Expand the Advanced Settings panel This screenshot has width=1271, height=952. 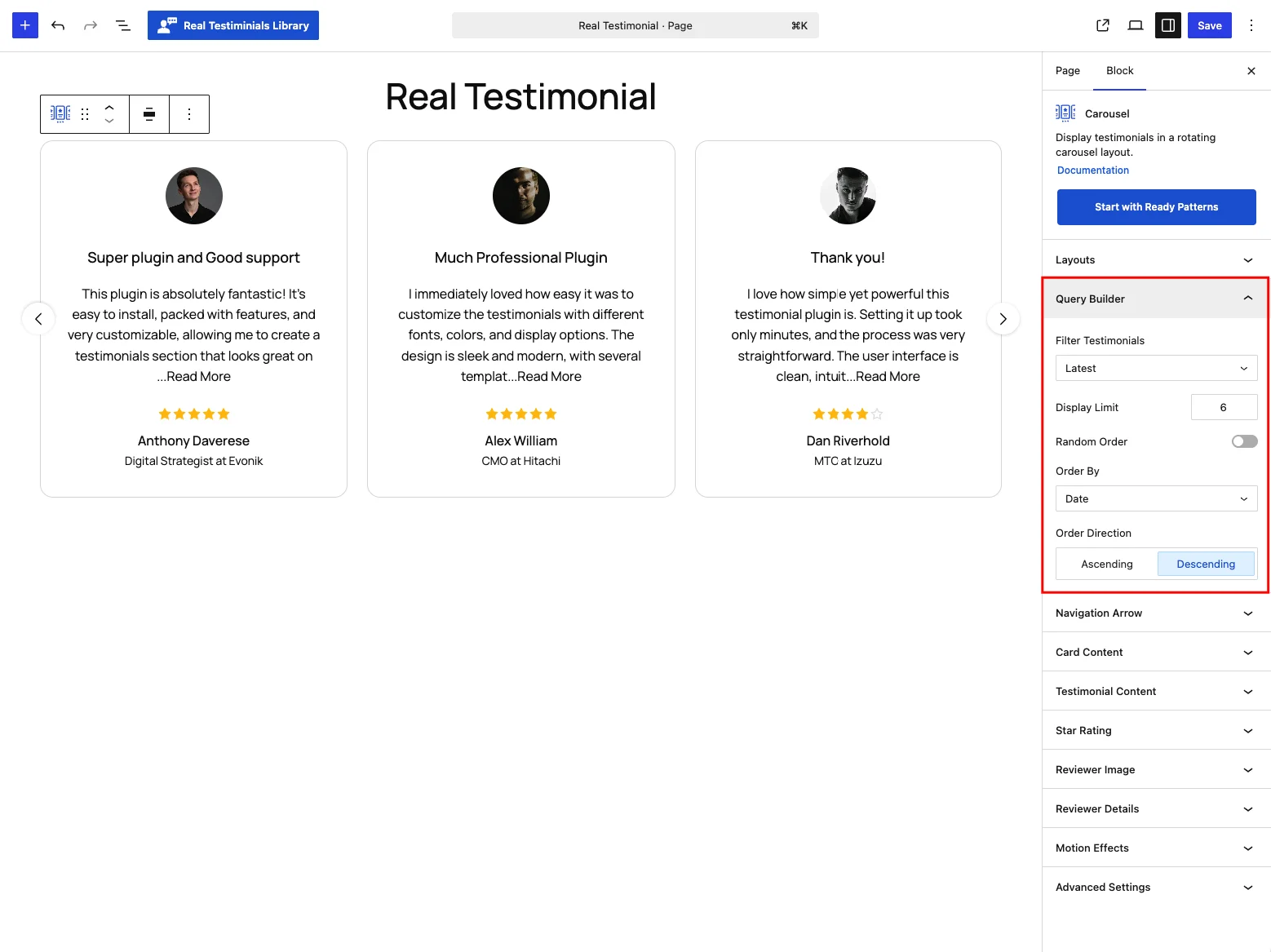coord(1157,887)
